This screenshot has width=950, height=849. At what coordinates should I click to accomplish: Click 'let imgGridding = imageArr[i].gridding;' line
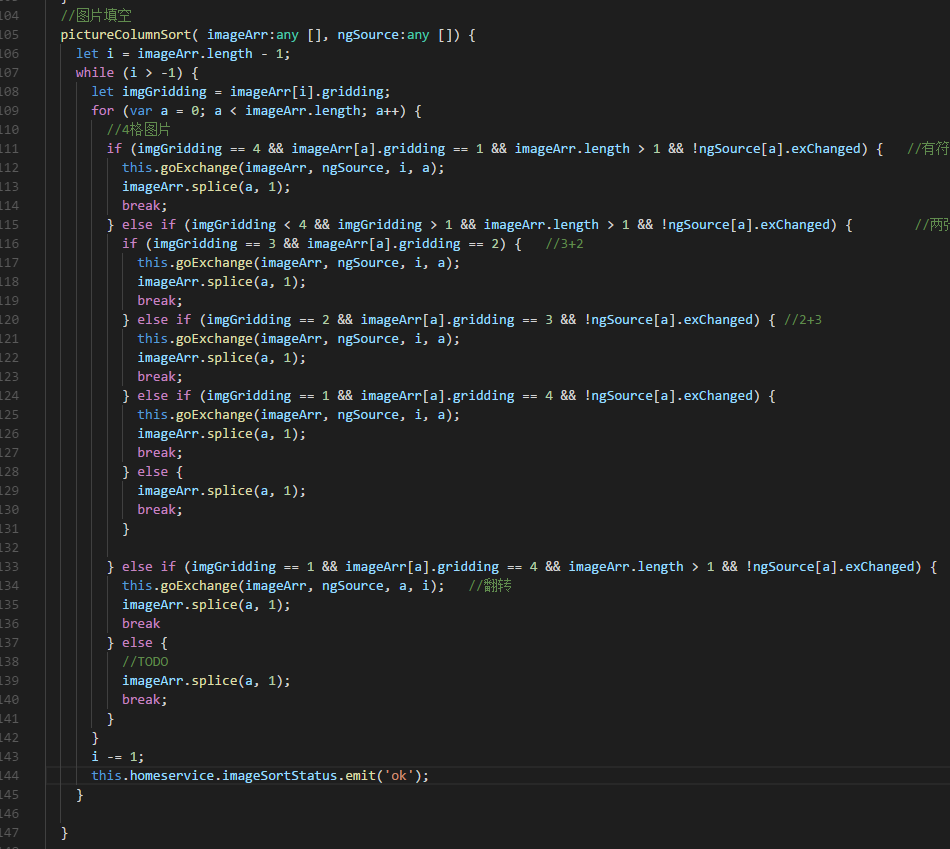[x=241, y=92]
